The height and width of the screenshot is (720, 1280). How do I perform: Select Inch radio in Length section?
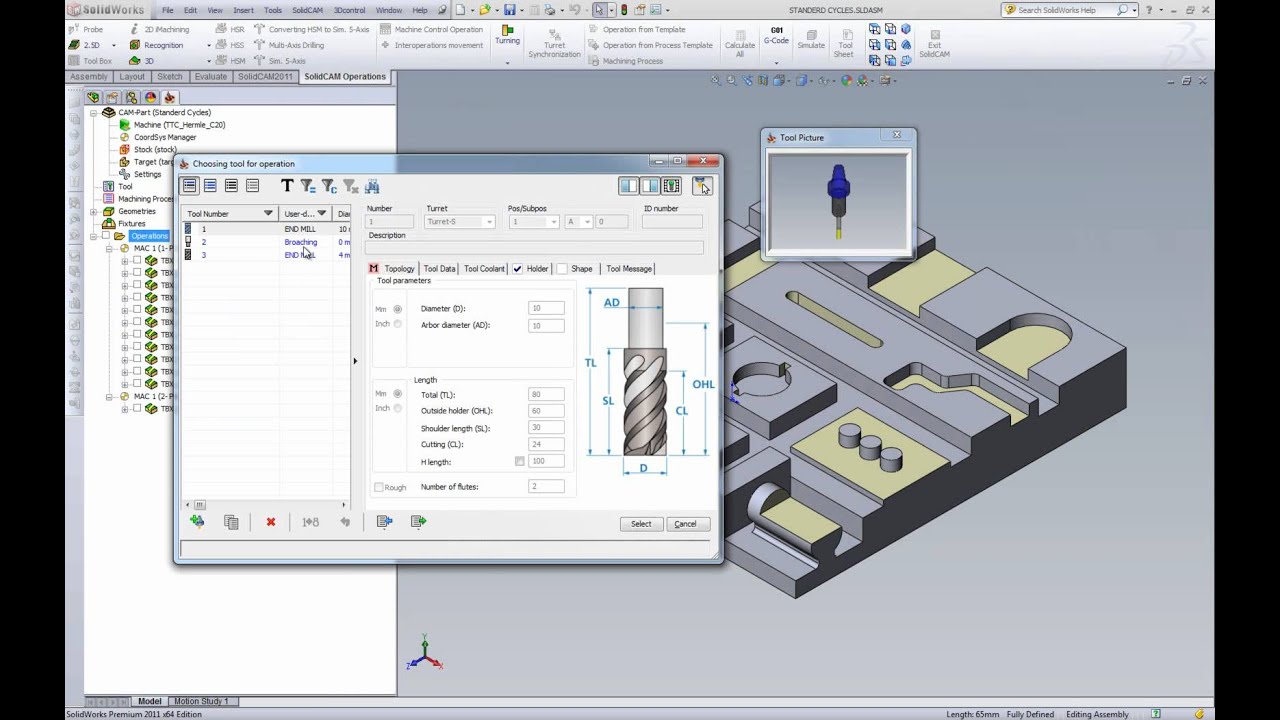pos(397,408)
